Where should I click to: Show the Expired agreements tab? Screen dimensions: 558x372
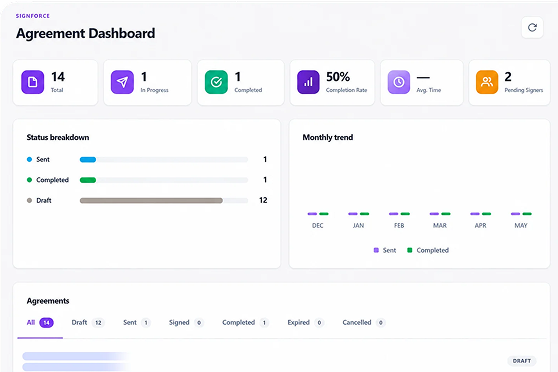305,323
